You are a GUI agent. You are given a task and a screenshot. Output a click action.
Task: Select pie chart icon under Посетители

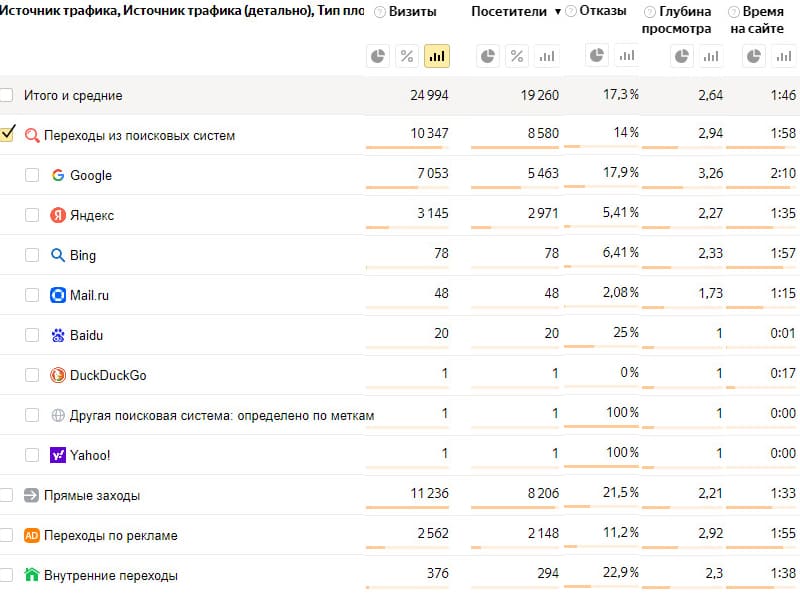click(x=488, y=56)
